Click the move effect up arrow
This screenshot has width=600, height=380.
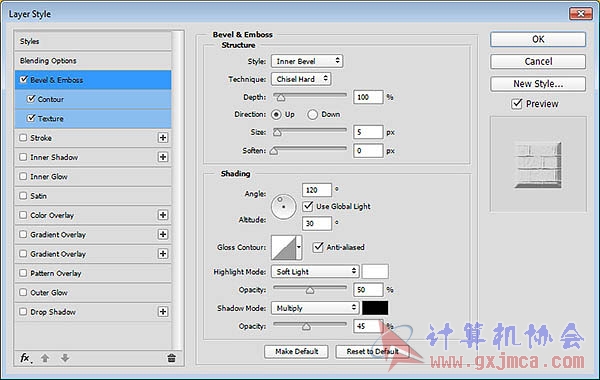point(45,358)
